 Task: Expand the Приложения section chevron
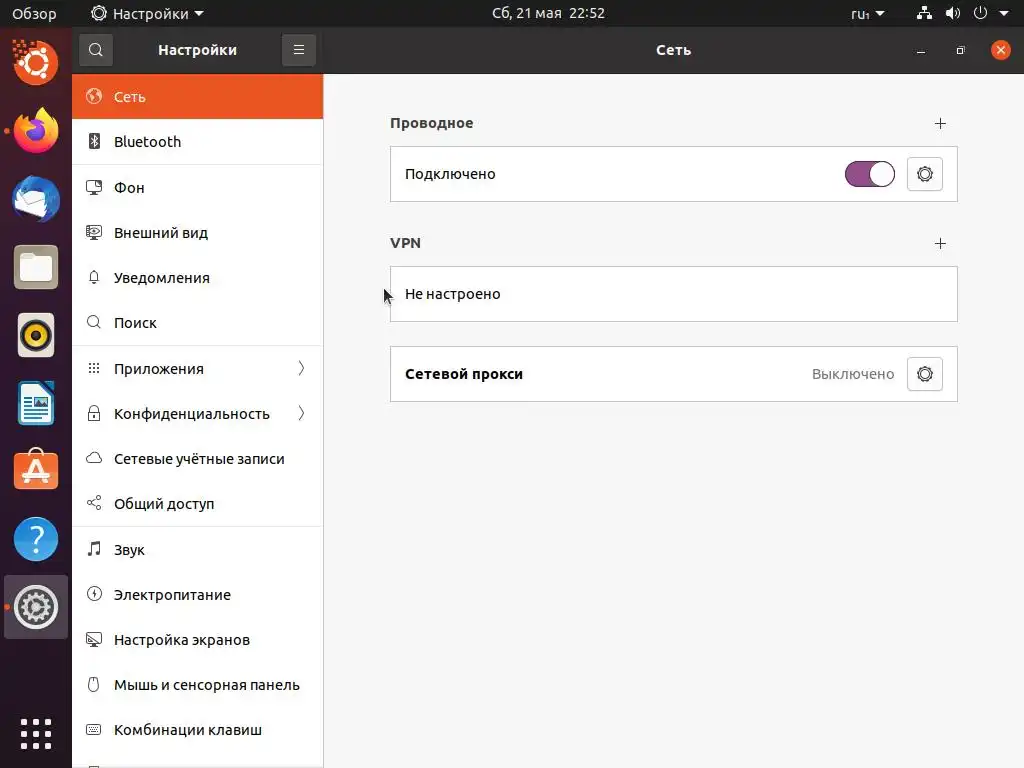click(x=301, y=368)
